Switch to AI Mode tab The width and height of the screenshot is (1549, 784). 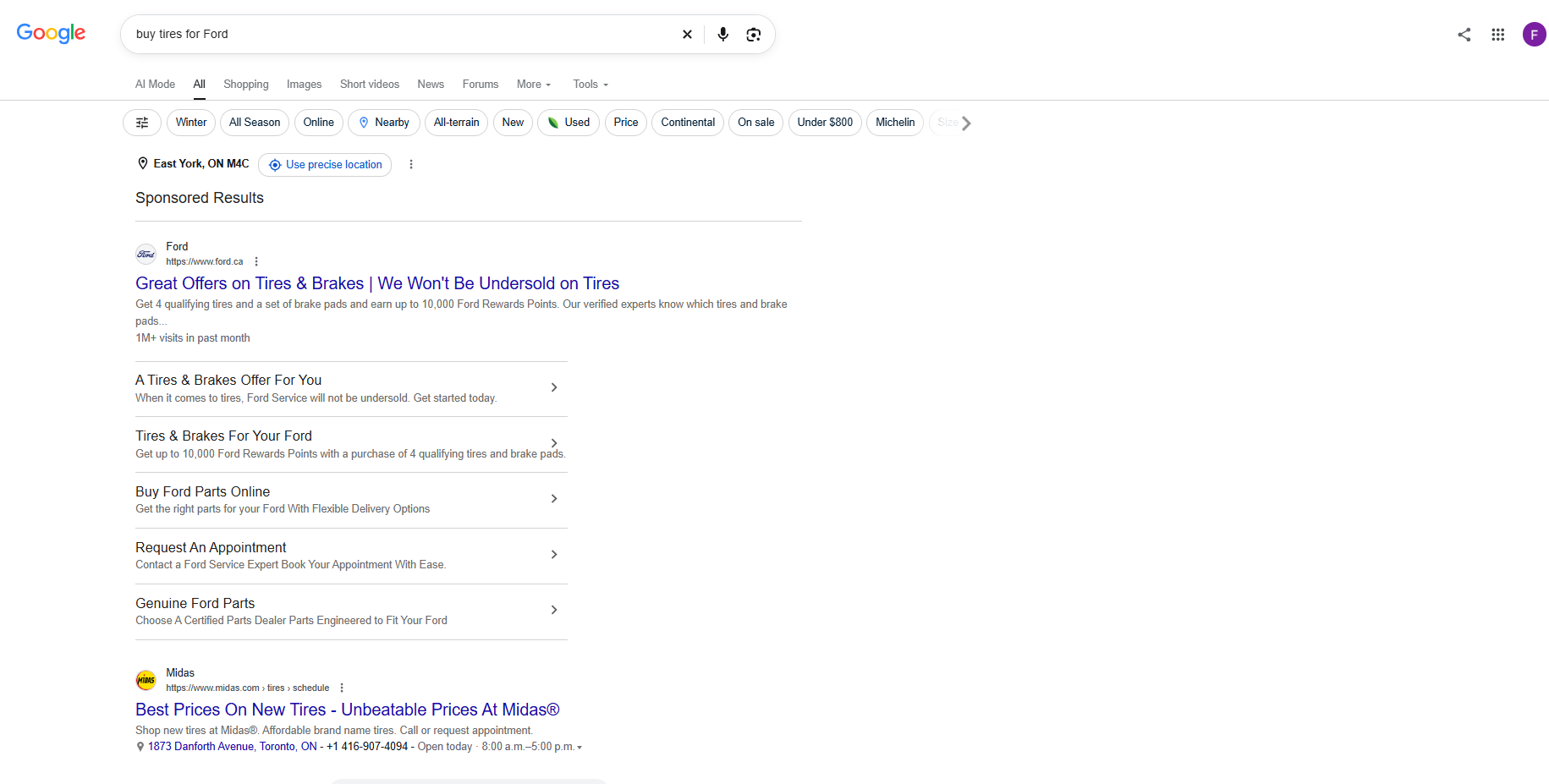coord(156,85)
